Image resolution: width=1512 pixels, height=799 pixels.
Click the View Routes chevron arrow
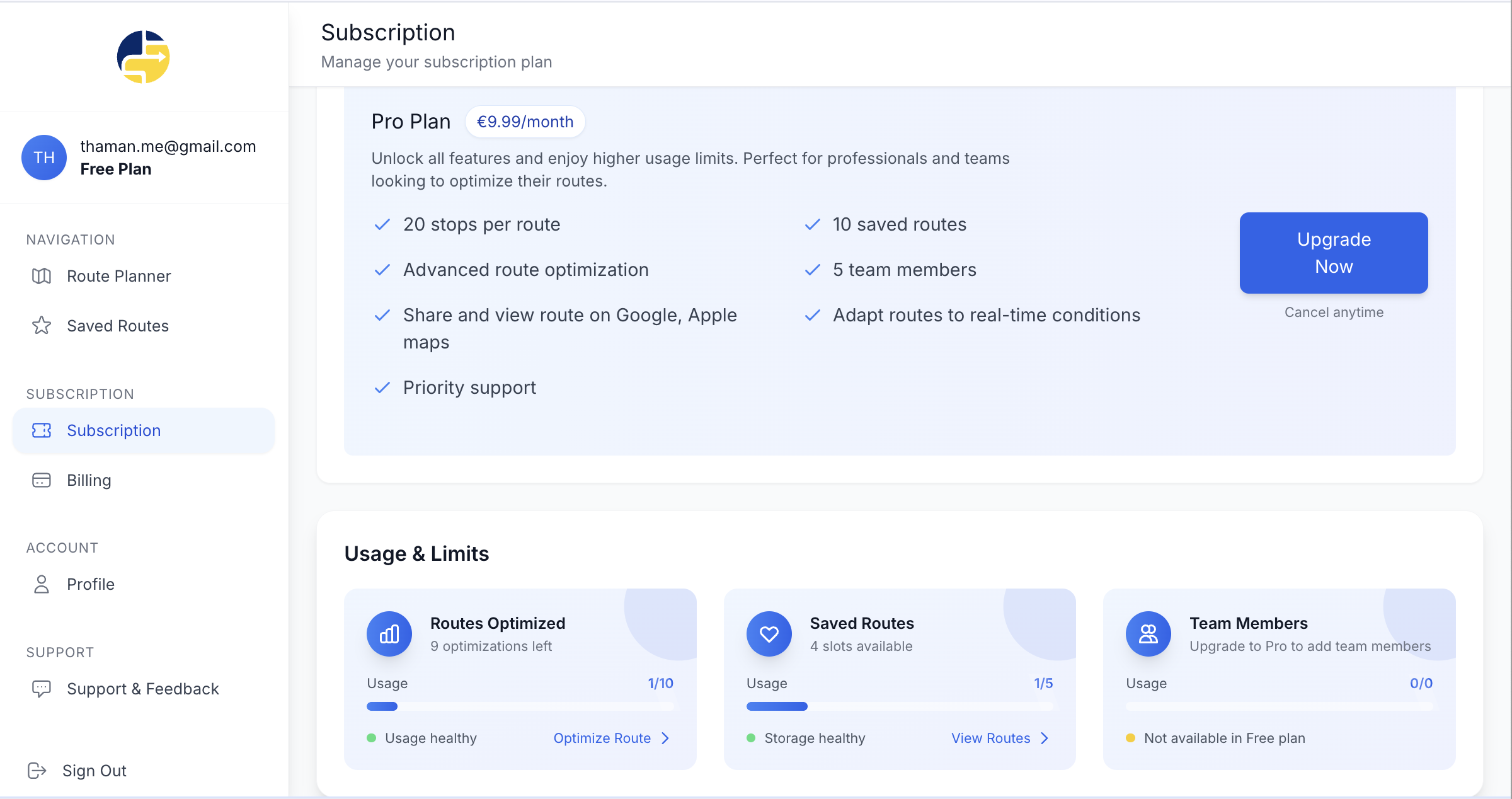[x=1045, y=738]
